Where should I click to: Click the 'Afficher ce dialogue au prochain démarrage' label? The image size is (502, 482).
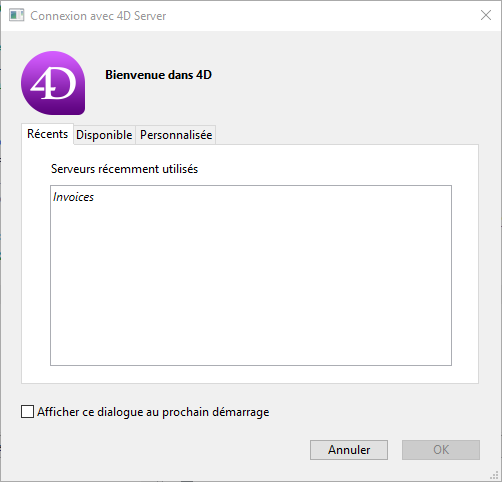(x=153, y=412)
